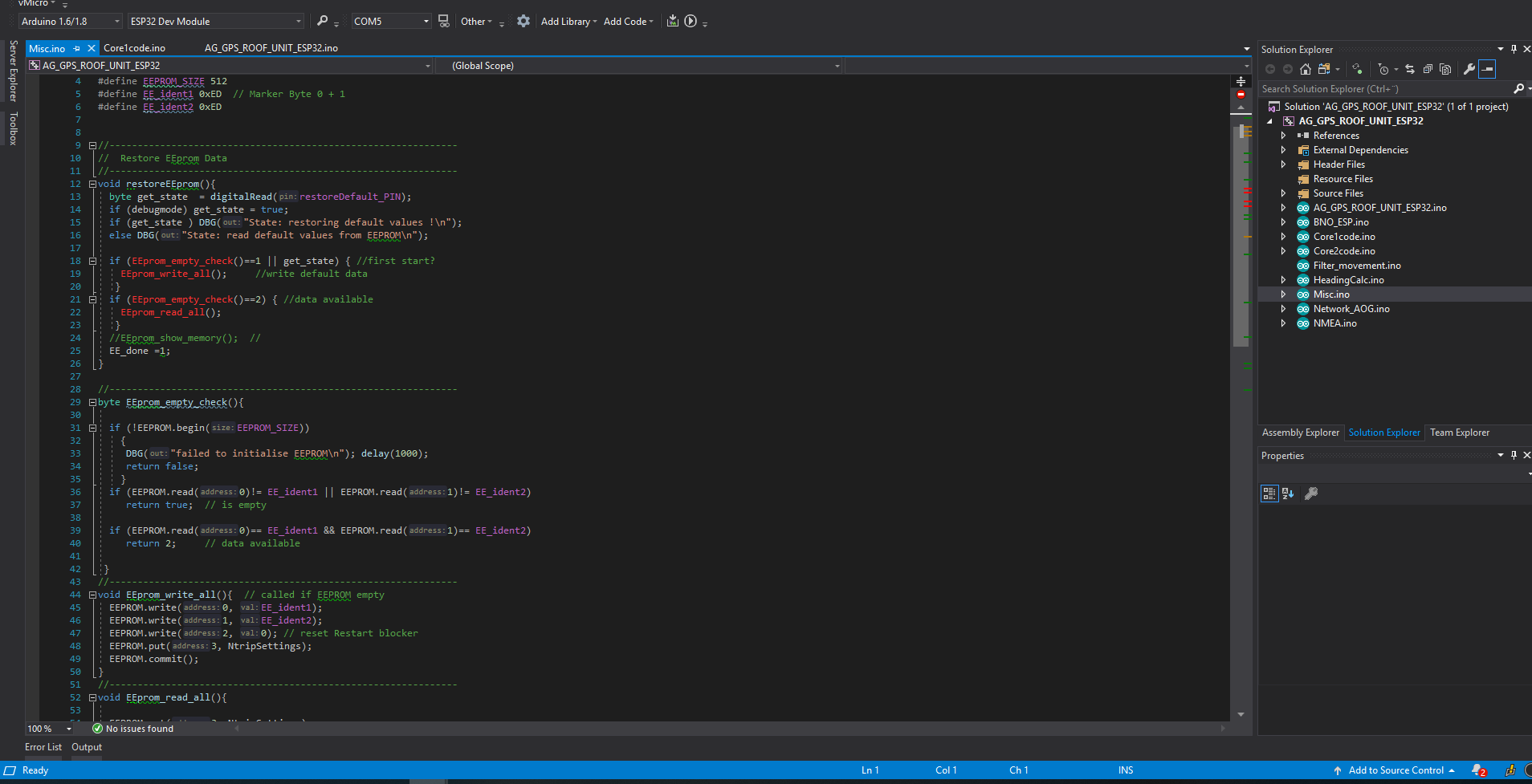Open the Global Scope dropdown
Image resolution: width=1532 pixels, height=784 pixels.
click(638, 66)
